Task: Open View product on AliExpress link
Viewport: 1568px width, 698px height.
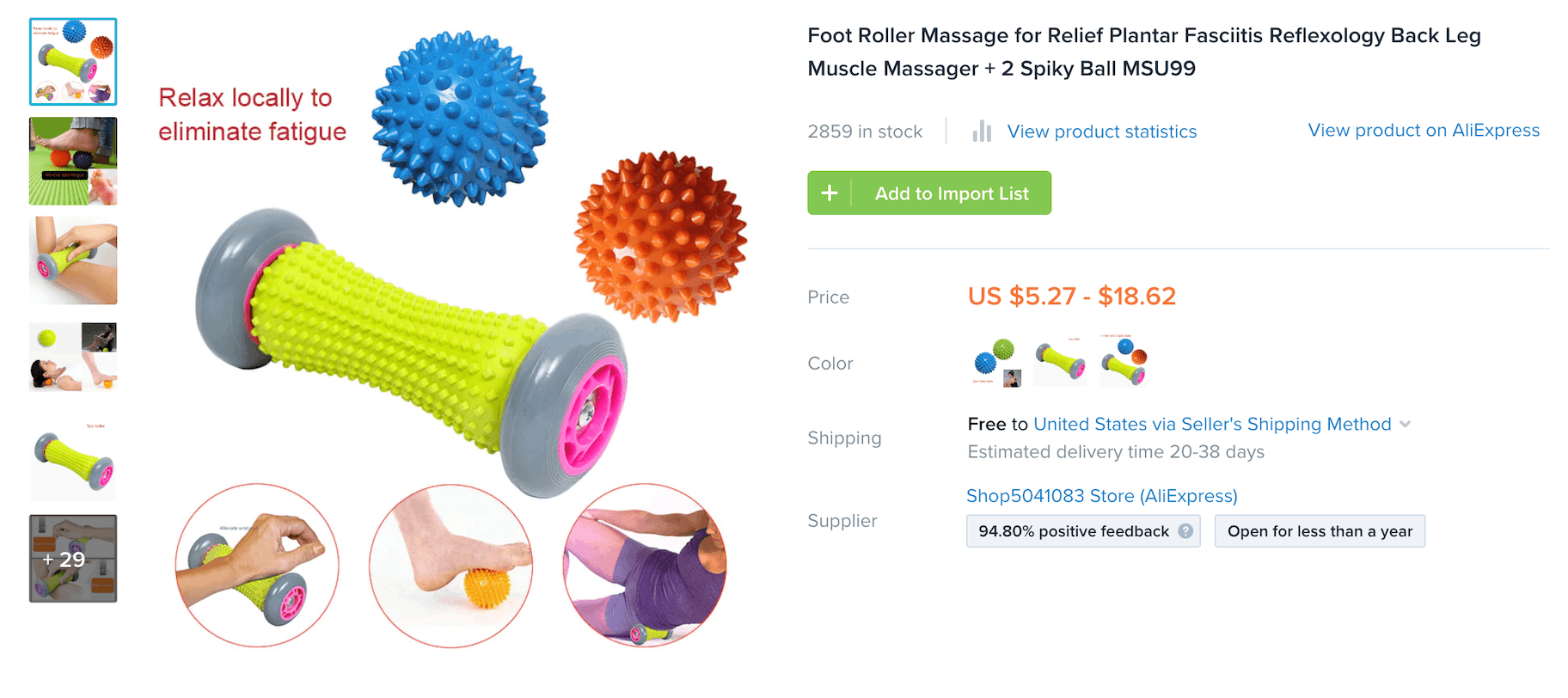Action: [x=1424, y=131]
